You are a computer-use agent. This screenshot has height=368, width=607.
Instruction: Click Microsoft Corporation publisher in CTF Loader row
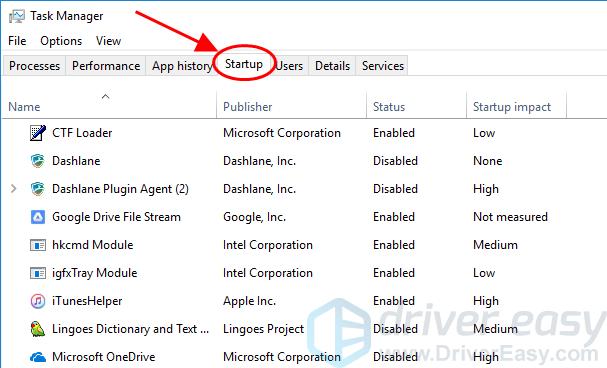(282, 133)
